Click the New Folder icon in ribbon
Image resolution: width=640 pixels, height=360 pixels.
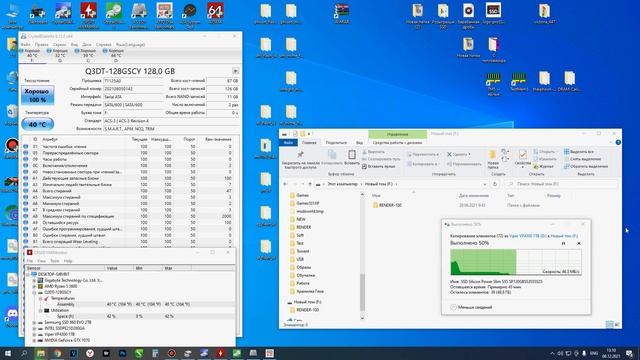click(493, 155)
